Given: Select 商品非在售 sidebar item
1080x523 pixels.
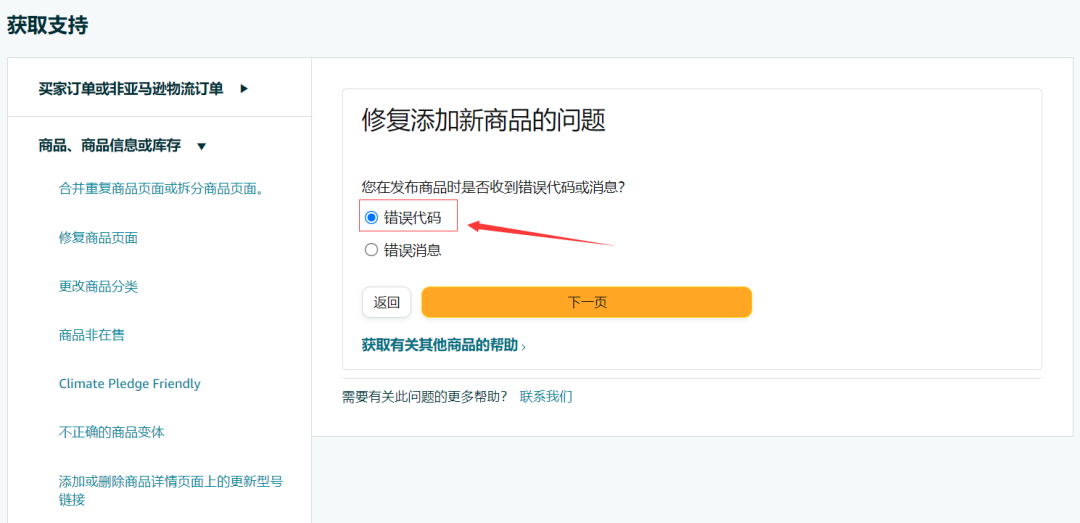Looking at the screenshot, I should point(92,335).
